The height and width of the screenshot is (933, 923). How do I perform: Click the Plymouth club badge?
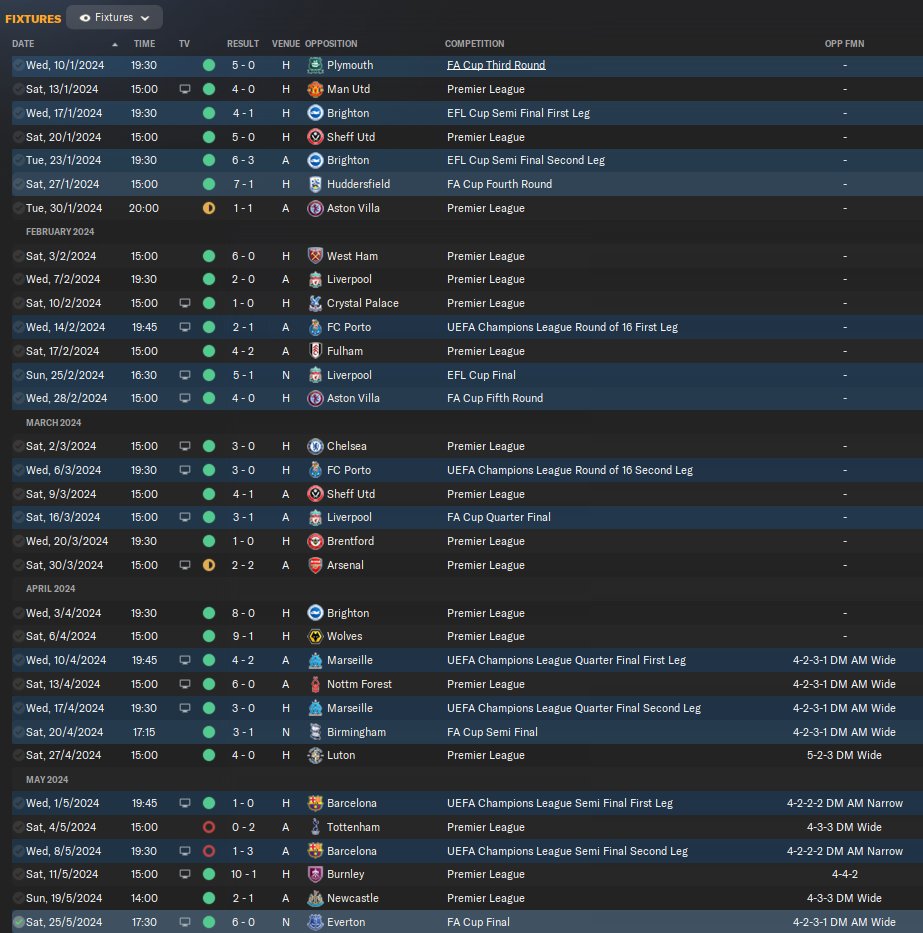(315, 65)
